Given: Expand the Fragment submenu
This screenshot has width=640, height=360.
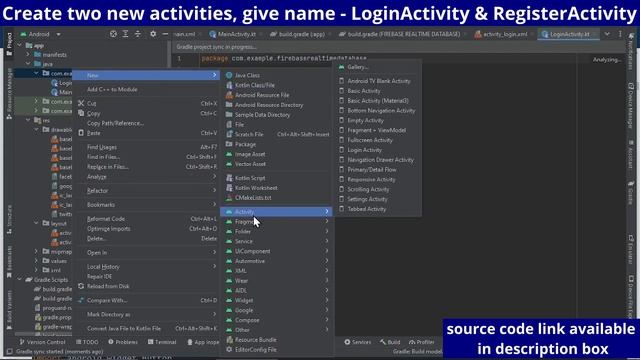Looking at the screenshot, I should [x=277, y=222].
